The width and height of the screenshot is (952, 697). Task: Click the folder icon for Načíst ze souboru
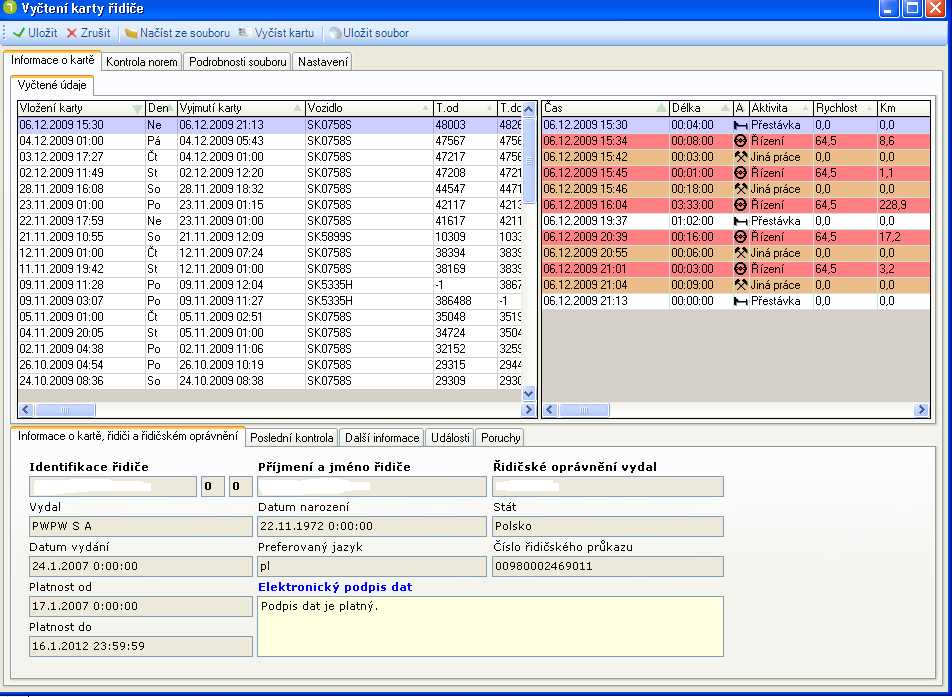pos(131,33)
